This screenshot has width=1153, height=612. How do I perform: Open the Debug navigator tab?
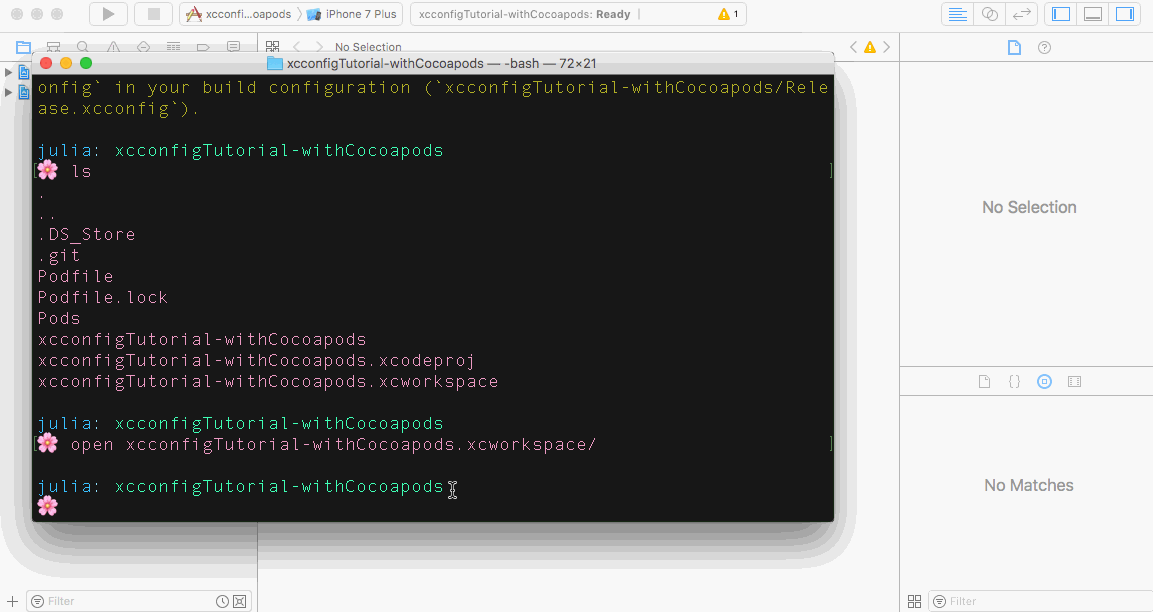pos(174,47)
